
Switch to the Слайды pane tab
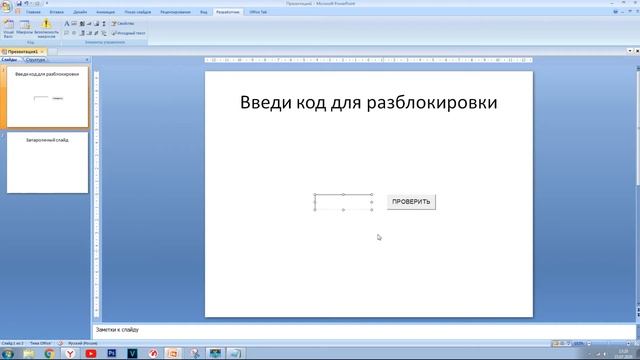[x=10, y=60]
